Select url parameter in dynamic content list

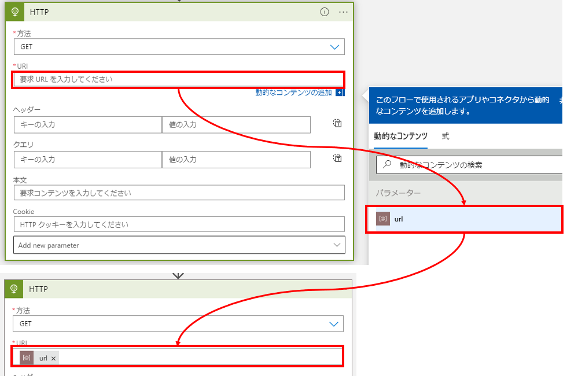tap(464, 219)
